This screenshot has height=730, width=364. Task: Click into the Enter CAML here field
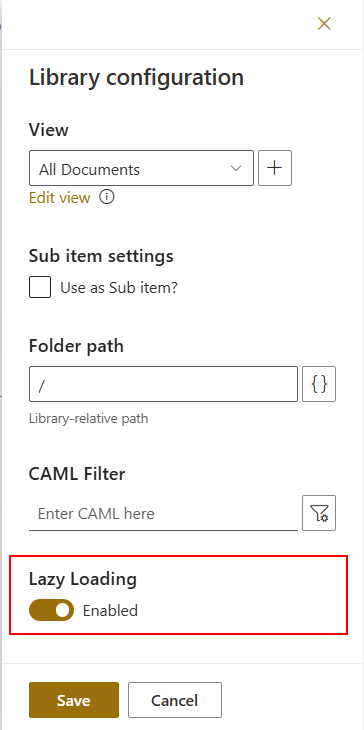pyautogui.click(x=163, y=514)
